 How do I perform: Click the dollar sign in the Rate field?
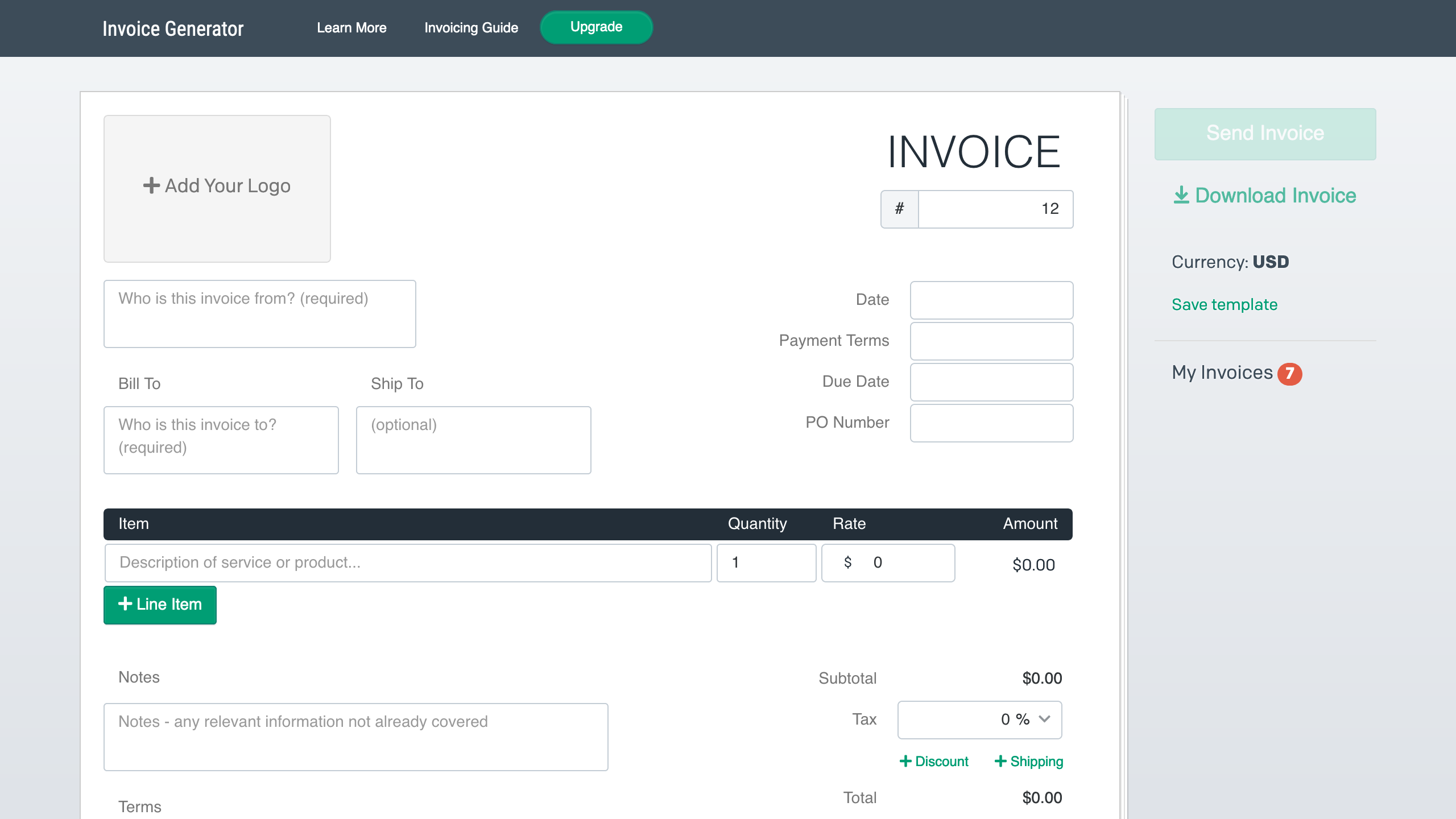coord(847,562)
